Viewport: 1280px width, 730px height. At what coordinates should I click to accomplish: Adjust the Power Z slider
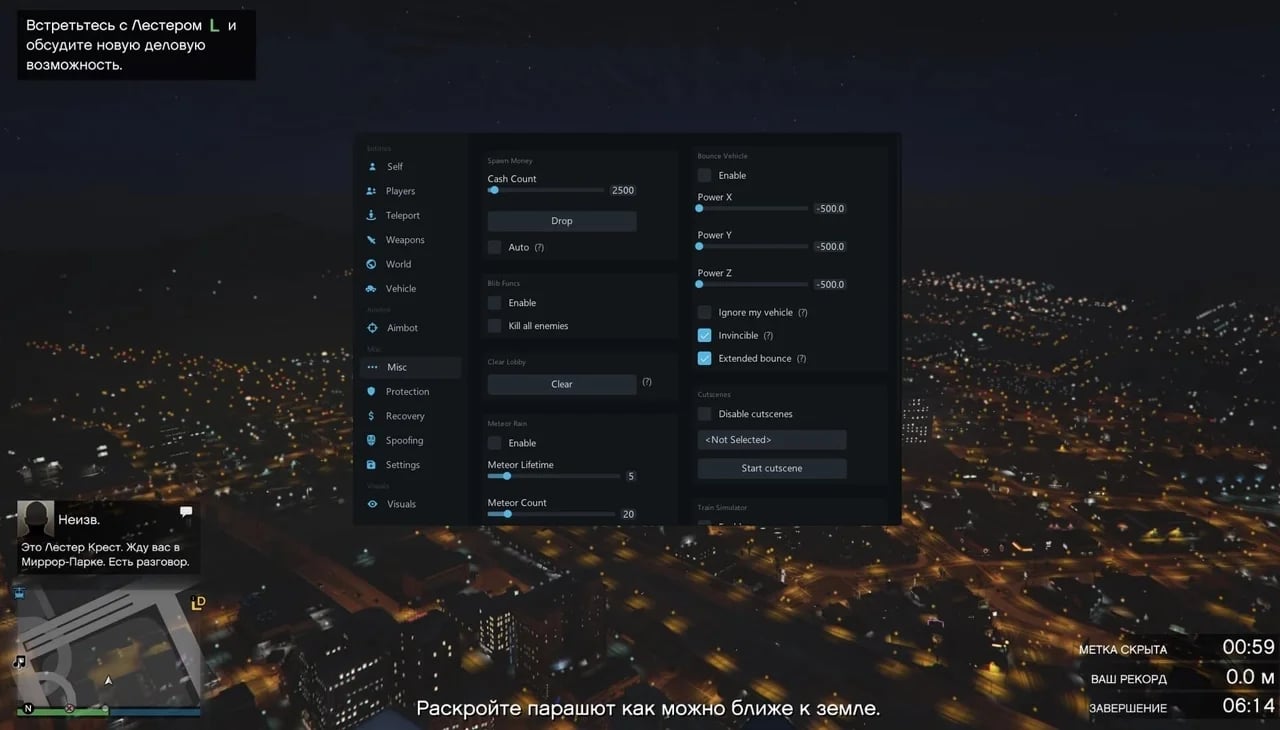753,284
